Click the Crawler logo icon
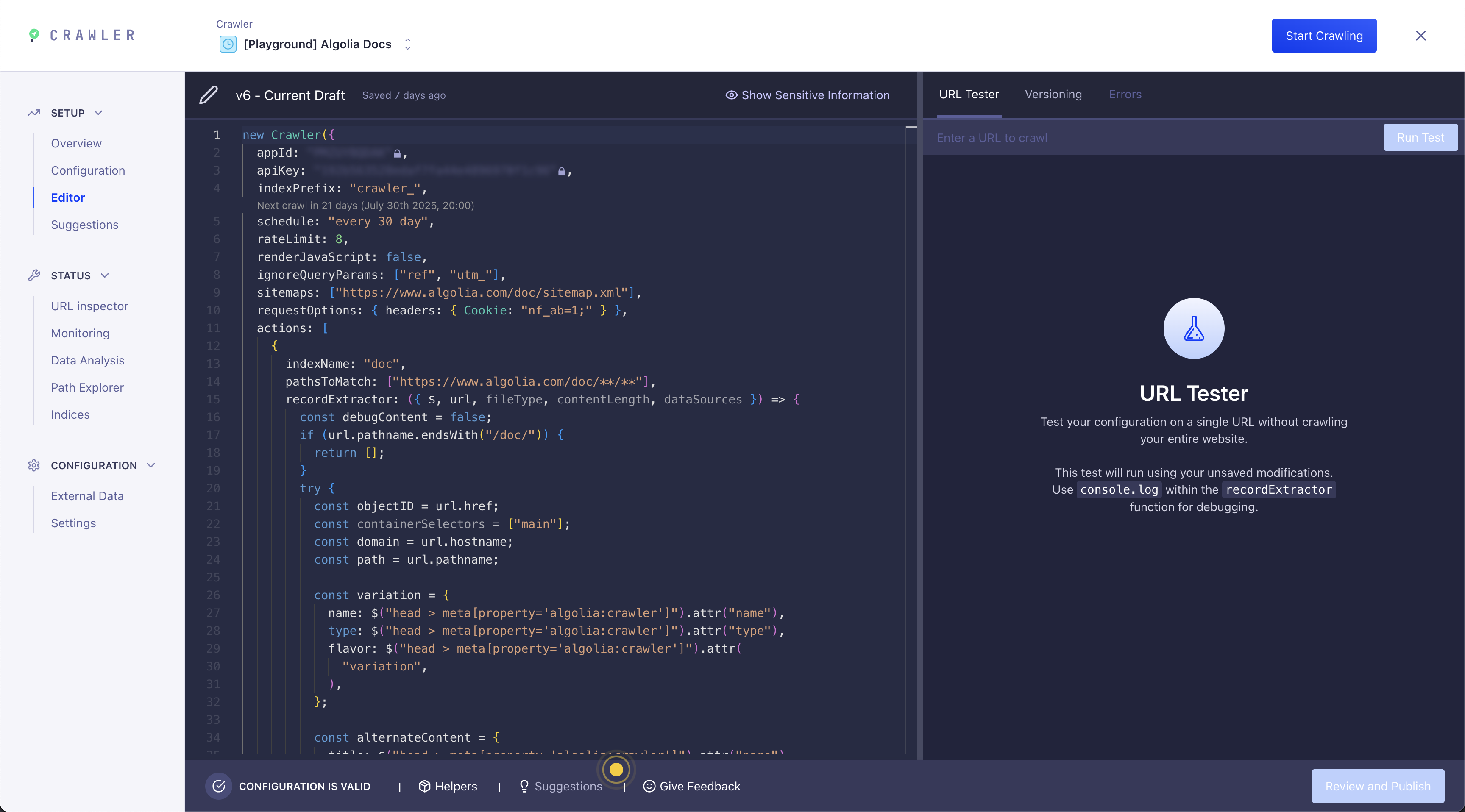Viewport: 1465px width, 812px height. point(33,35)
